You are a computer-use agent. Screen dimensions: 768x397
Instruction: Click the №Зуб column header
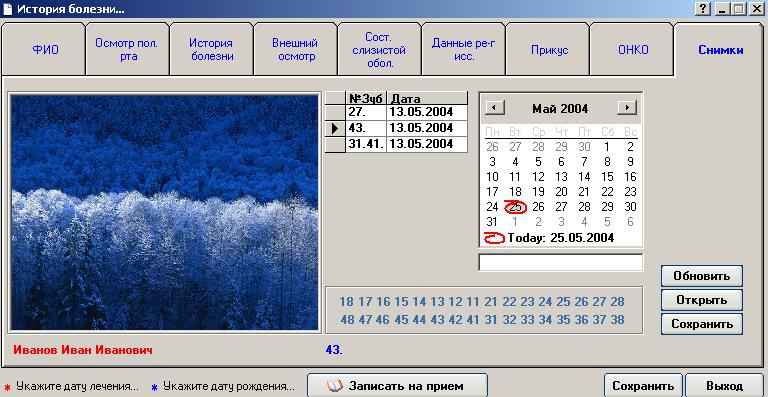point(366,98)
